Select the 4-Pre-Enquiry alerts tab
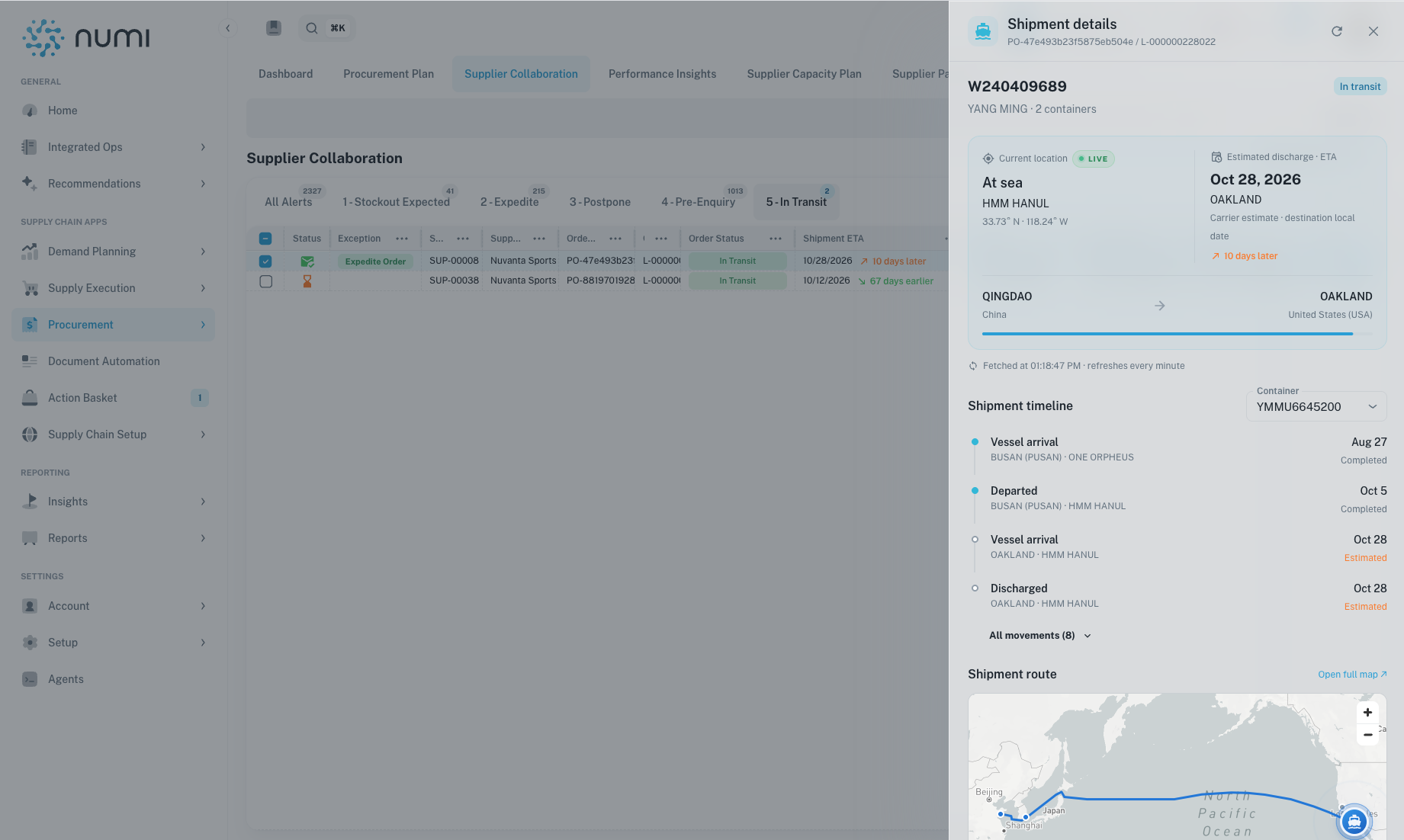The image size is (1404, 840). pyautogui.click(x=698, y=202)
